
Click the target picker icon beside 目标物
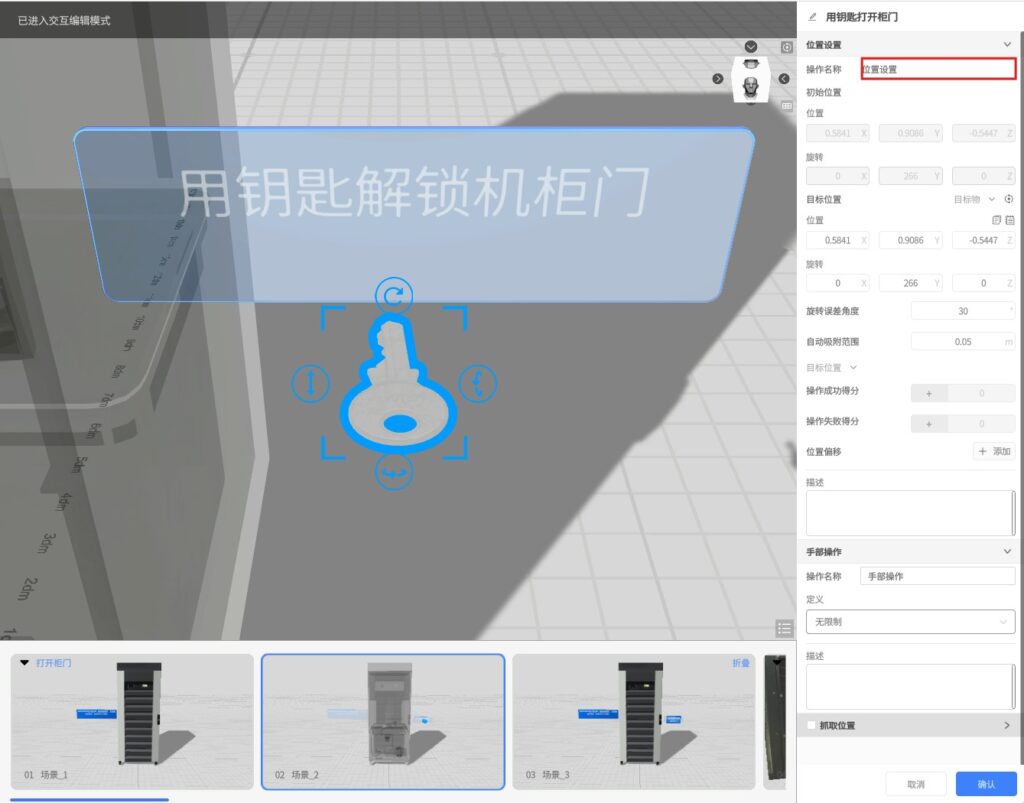[1009, 199]
